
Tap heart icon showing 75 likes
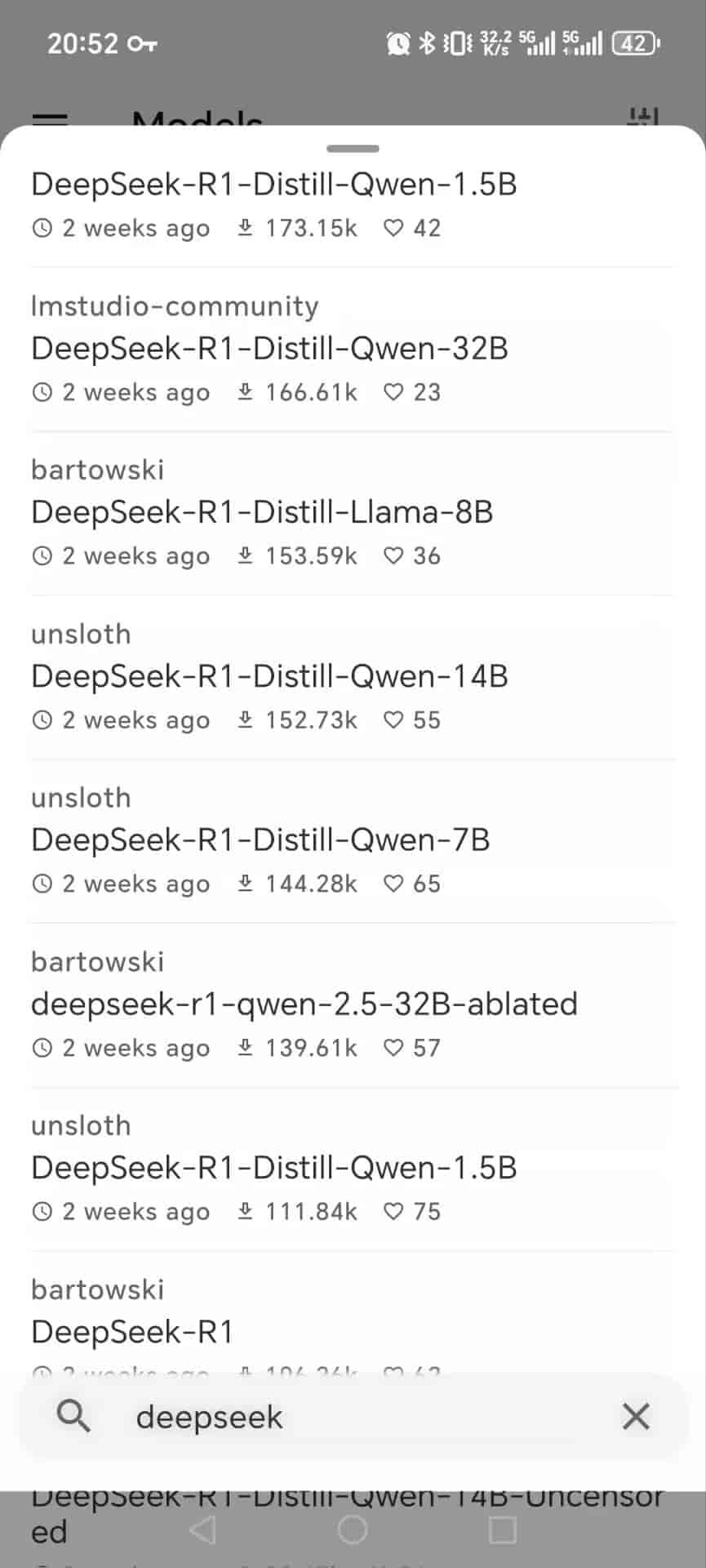pos(393,1211)
